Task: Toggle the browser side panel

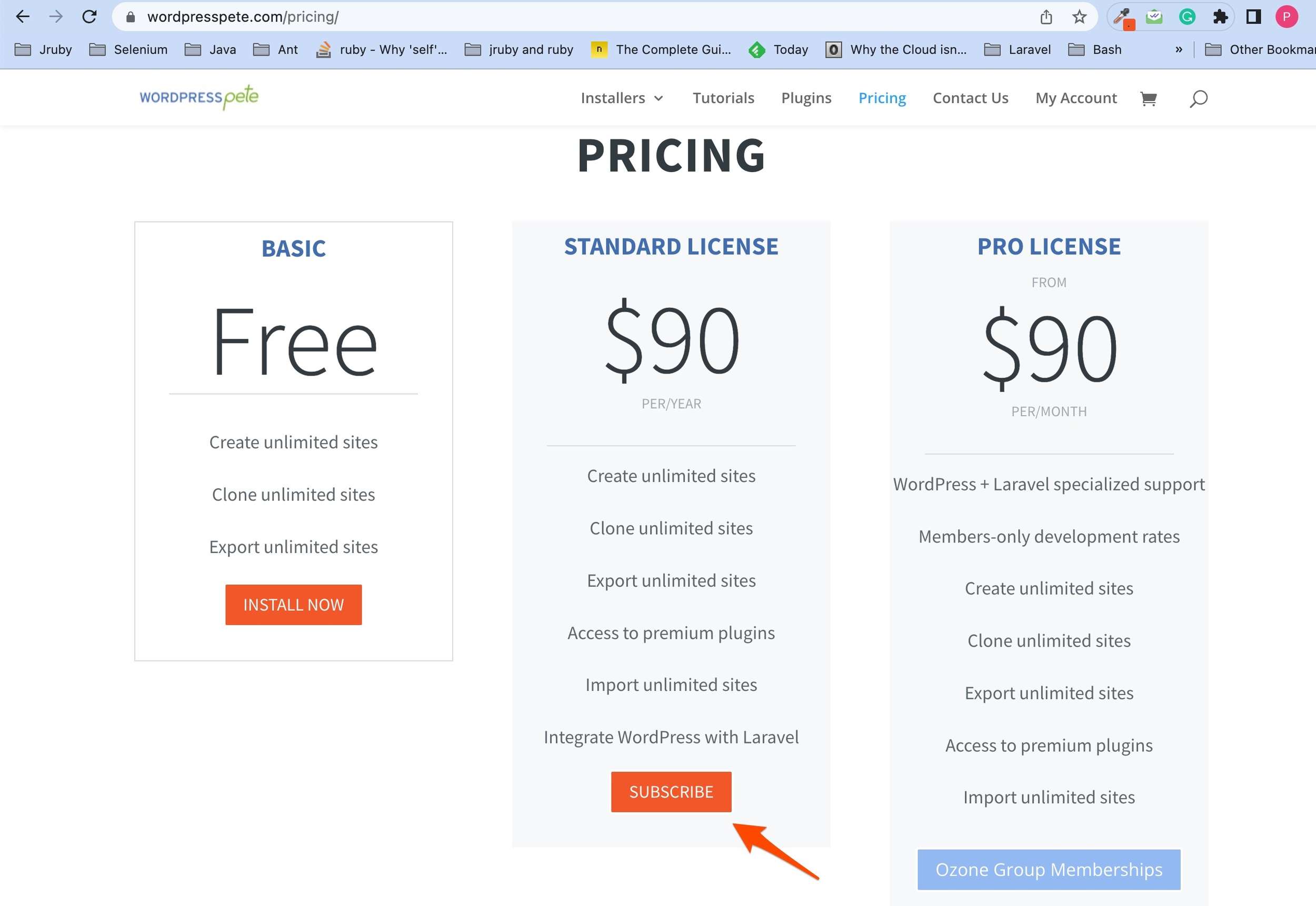Action: pyautogui.click(x=1253, y=17)
